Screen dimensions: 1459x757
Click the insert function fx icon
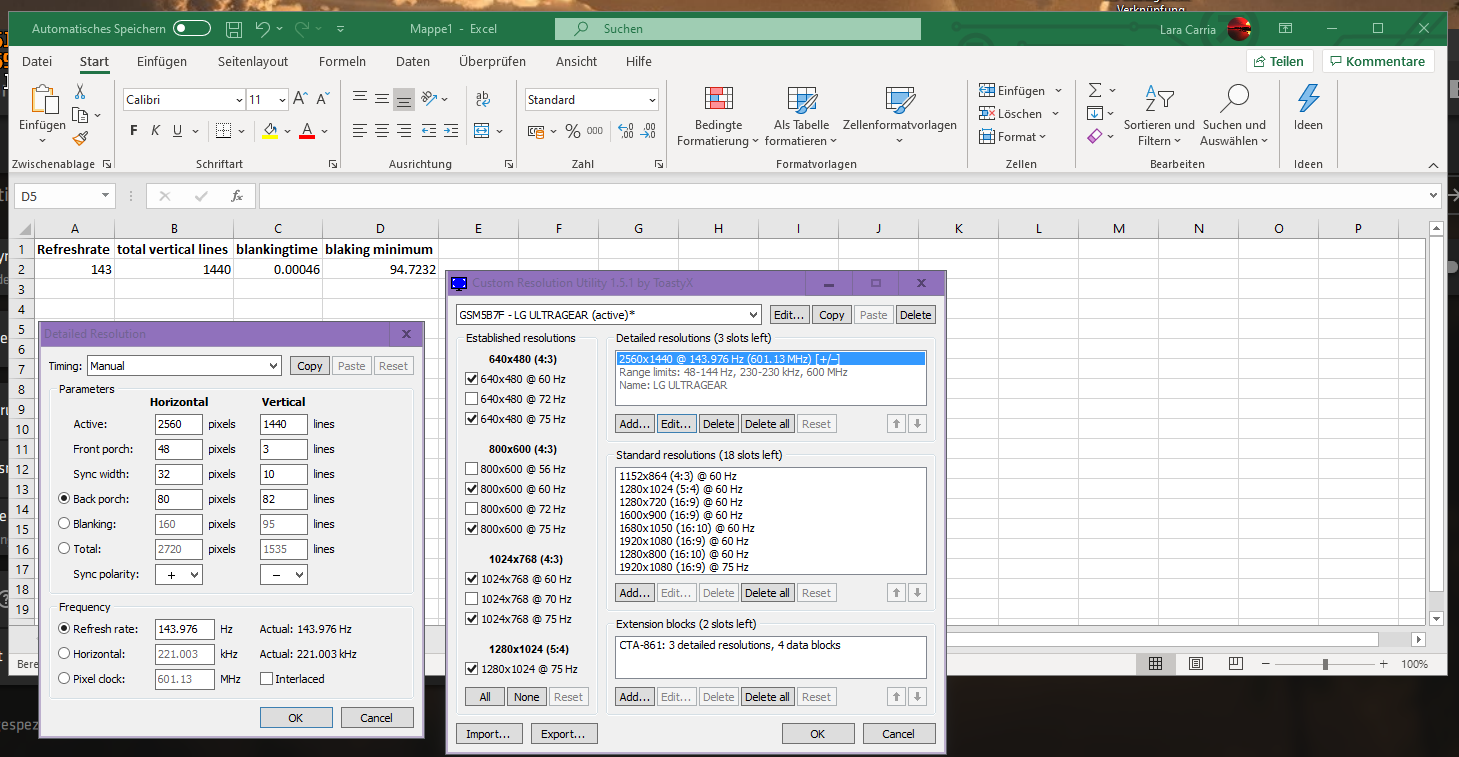pos(237,196)
